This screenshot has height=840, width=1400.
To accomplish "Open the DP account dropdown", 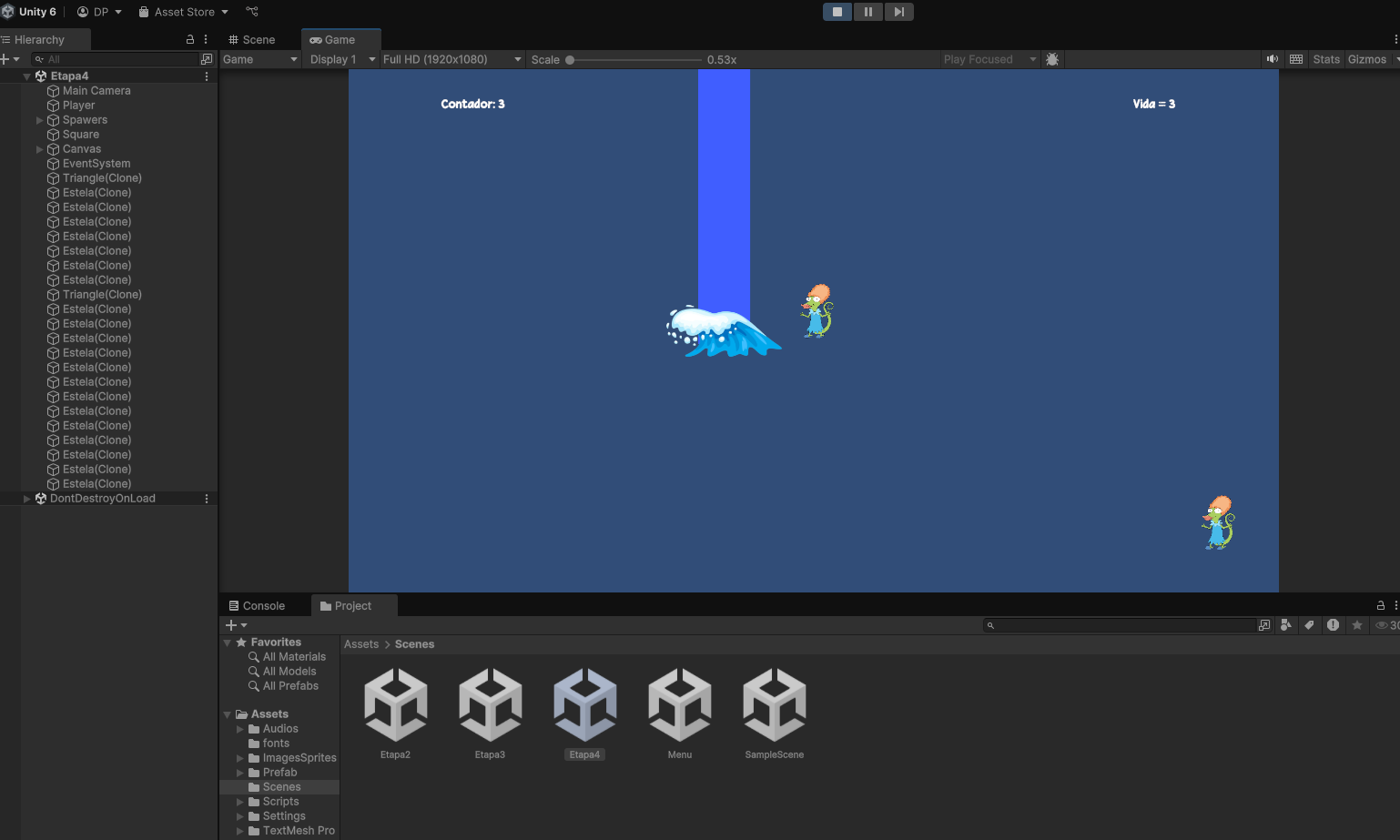I will click(x=99, y=12).
